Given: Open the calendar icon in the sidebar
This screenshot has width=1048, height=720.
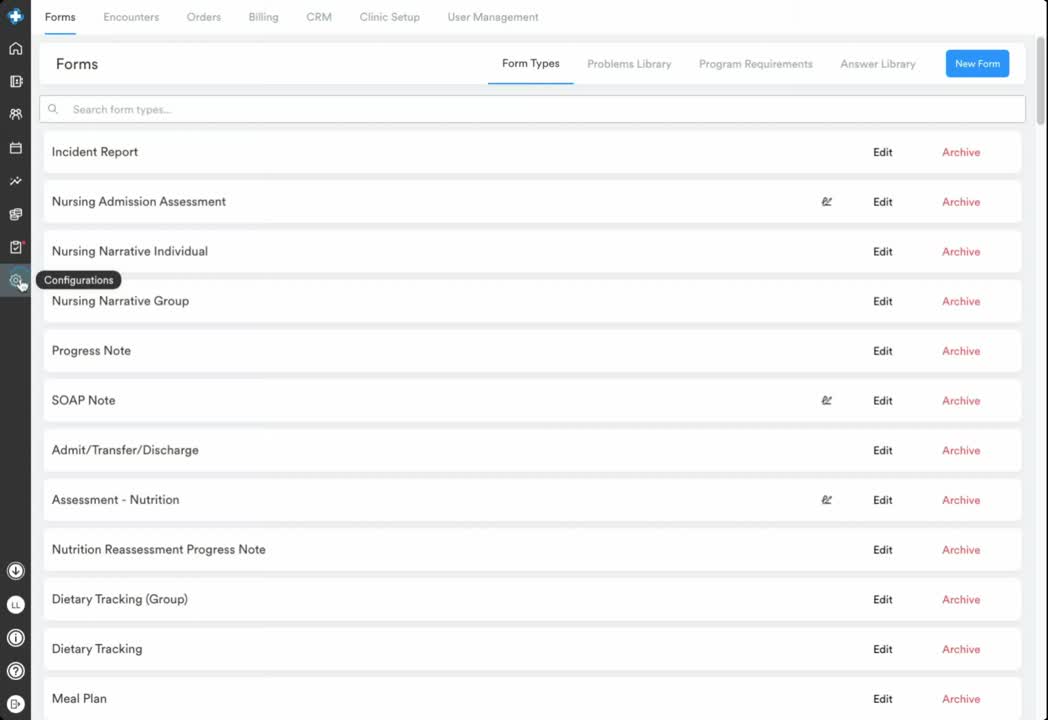Looking at the screenshot, I should 15,147.
